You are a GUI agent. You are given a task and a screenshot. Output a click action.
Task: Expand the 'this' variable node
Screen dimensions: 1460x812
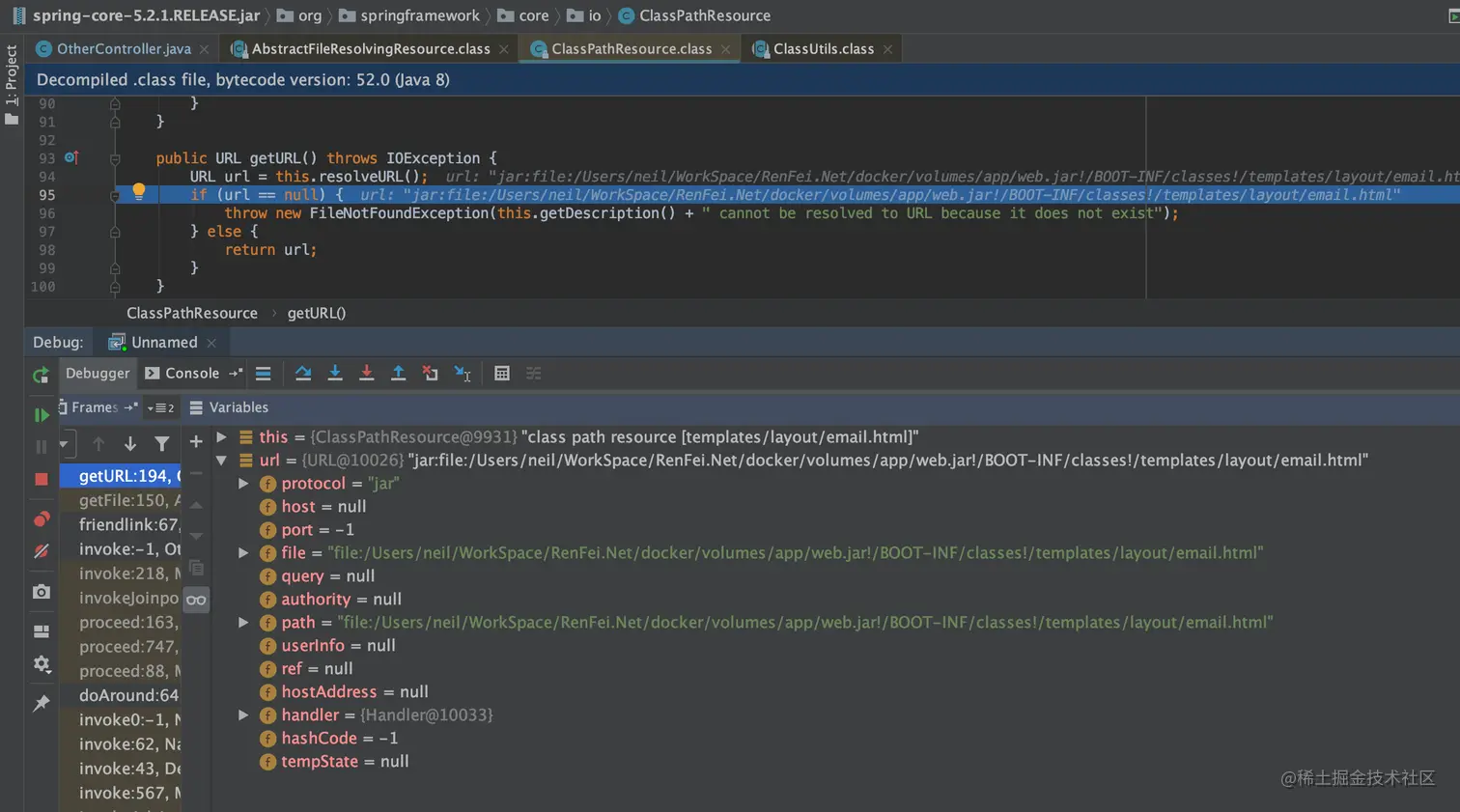221,437
